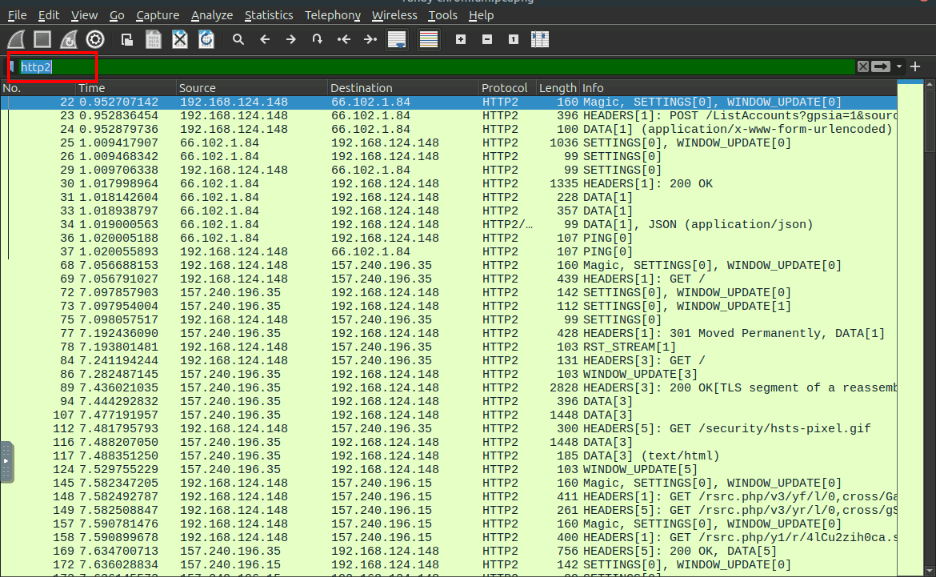Zoom in on packet list text

461,39
